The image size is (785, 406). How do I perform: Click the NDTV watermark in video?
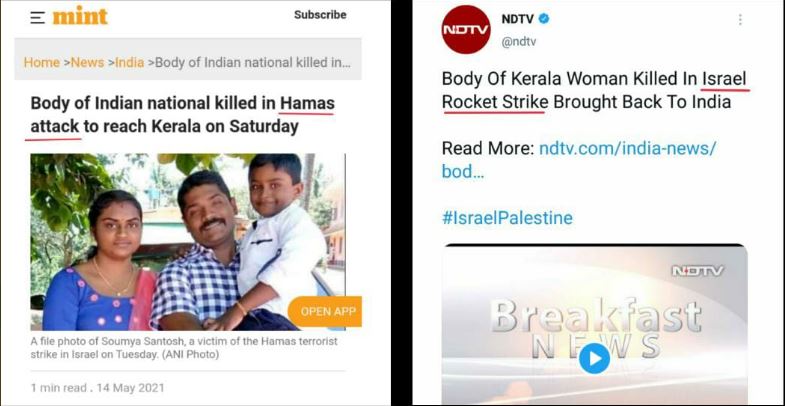[x=697, y=271]
